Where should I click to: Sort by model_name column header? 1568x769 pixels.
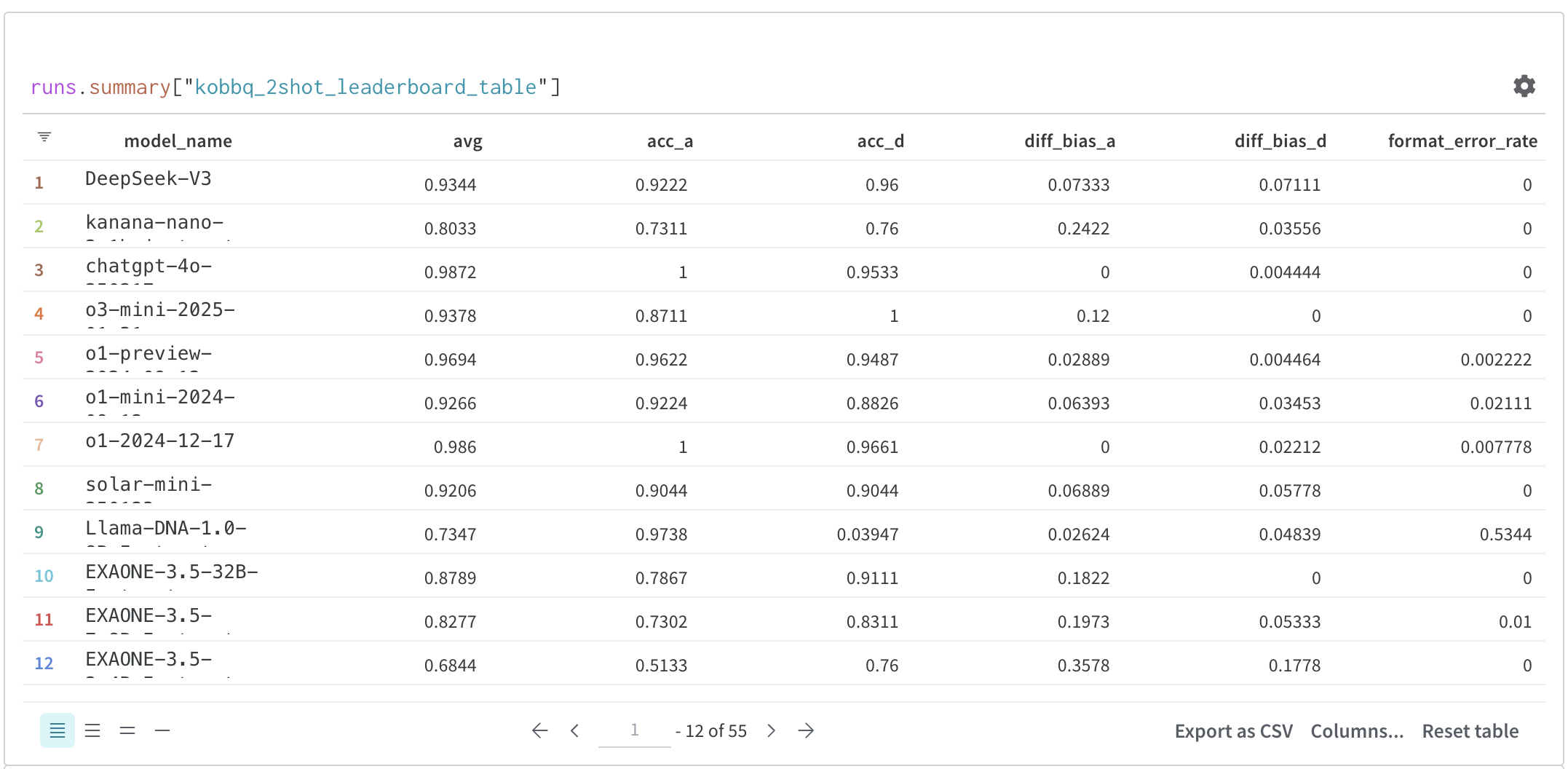(178, 141)
